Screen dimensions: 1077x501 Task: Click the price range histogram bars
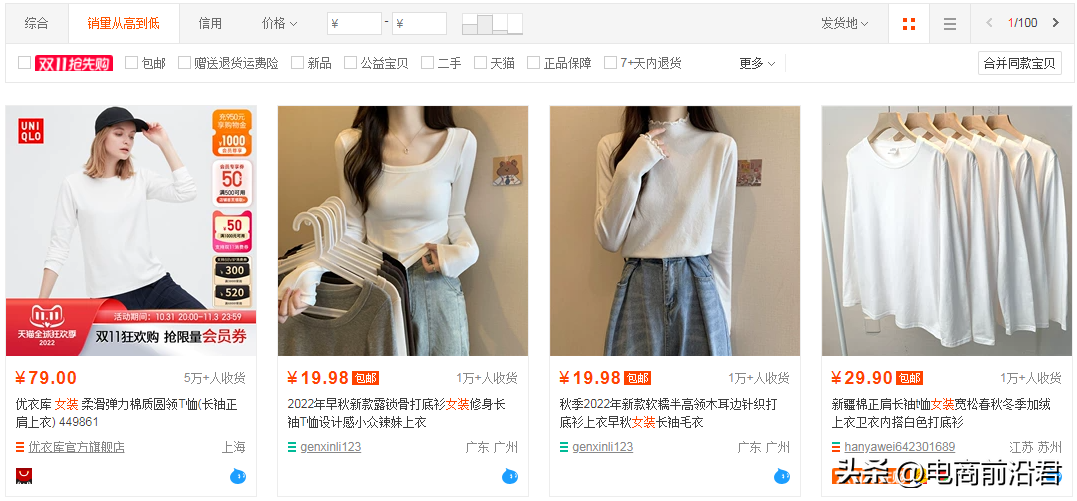coord(492,24)
